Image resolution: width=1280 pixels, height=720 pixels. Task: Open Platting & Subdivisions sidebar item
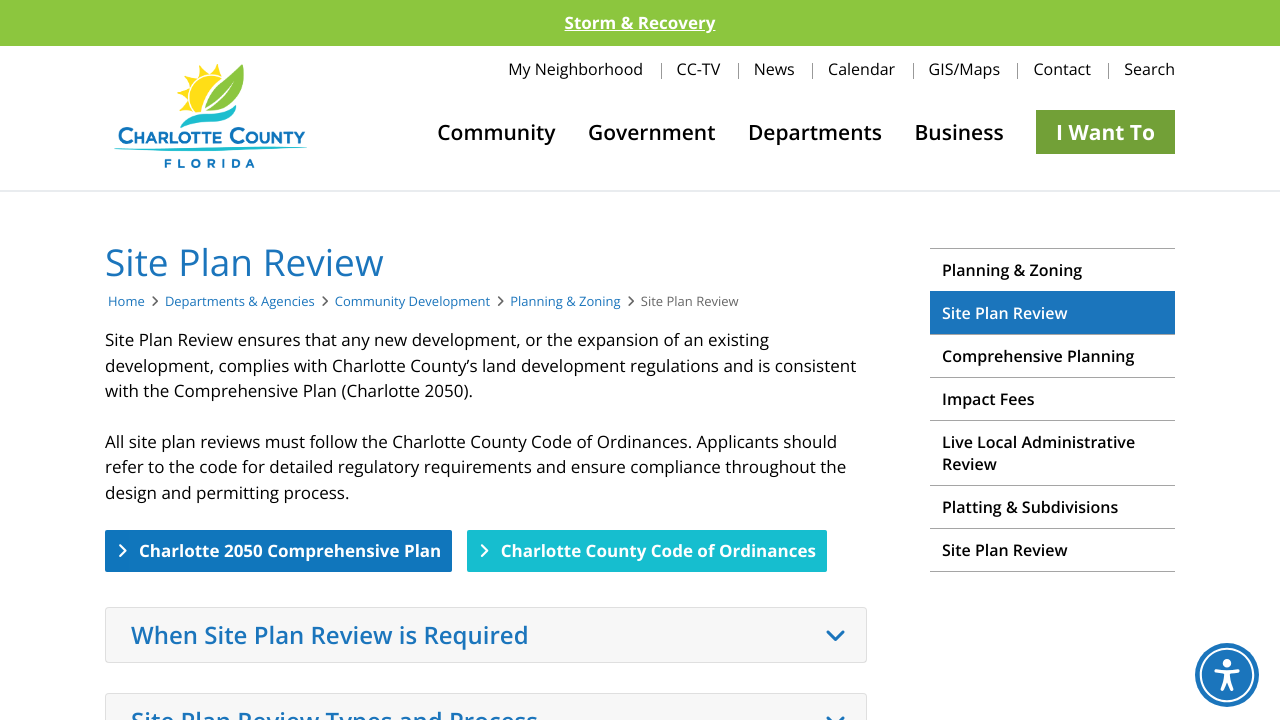(x=1029, y=507)
